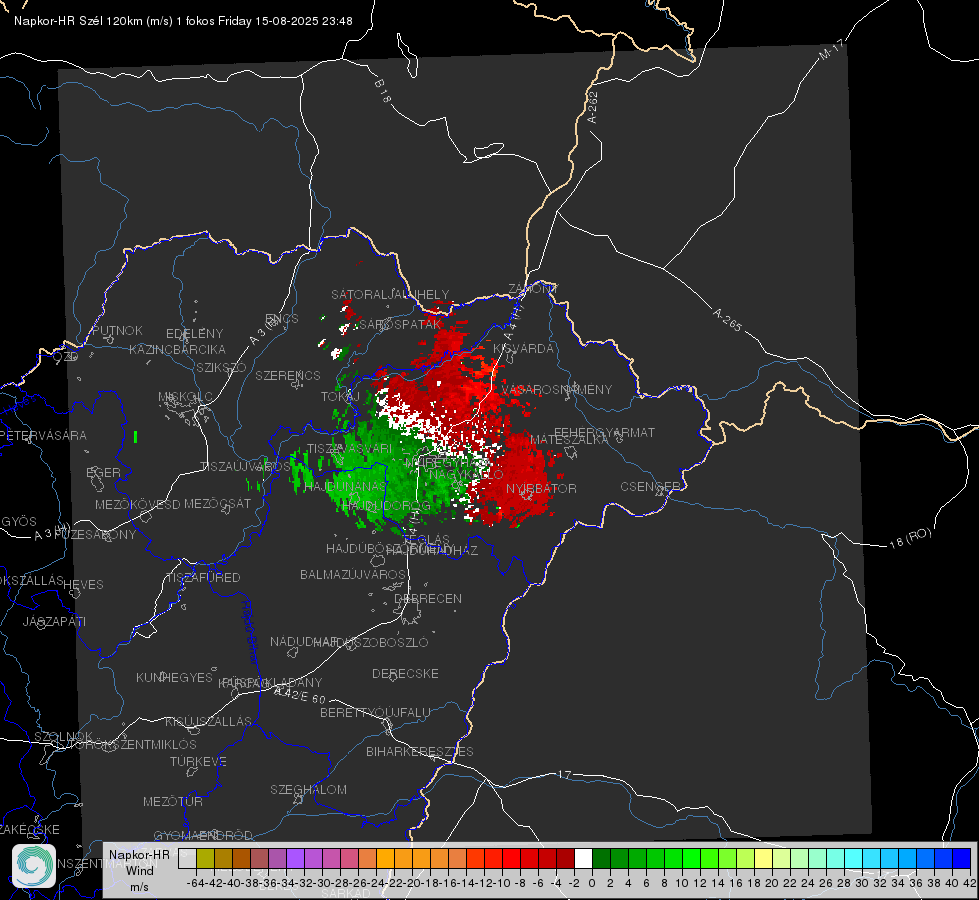Image resolution: width=979 pixels, height=900 pixels.
Task: Click the MISKOLC city label
Action: [x=185, y=397]
